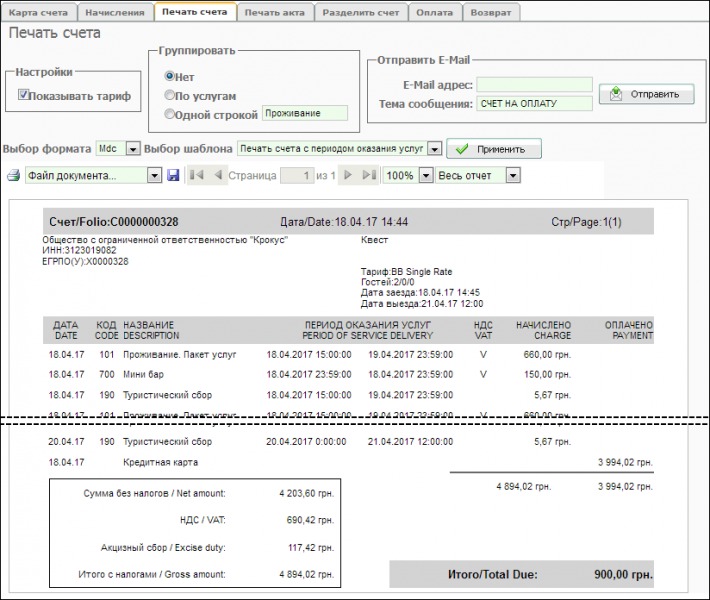Open the 'Выбор формата' Mdc dropdown
The height and width of the screenshot is (600, 710).
(116, 149)
